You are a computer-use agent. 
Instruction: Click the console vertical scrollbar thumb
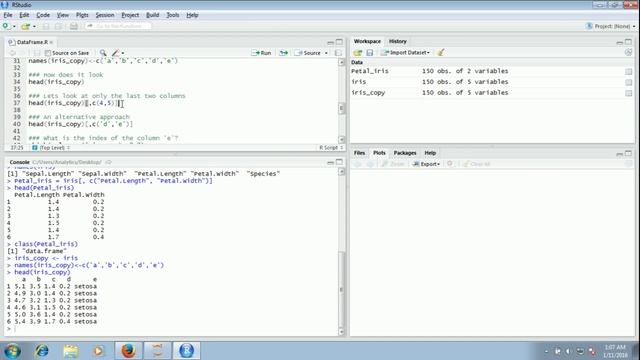tap(341, 290)
